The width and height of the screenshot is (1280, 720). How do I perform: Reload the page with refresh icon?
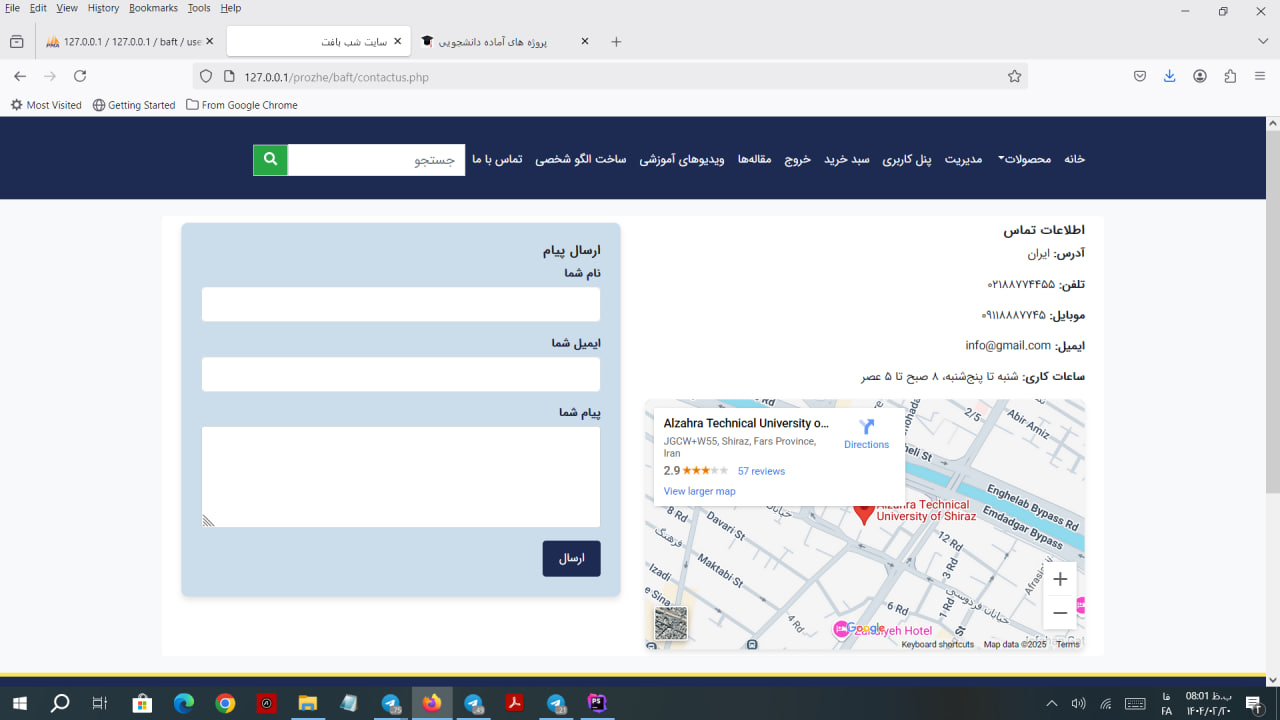(80, 76)
